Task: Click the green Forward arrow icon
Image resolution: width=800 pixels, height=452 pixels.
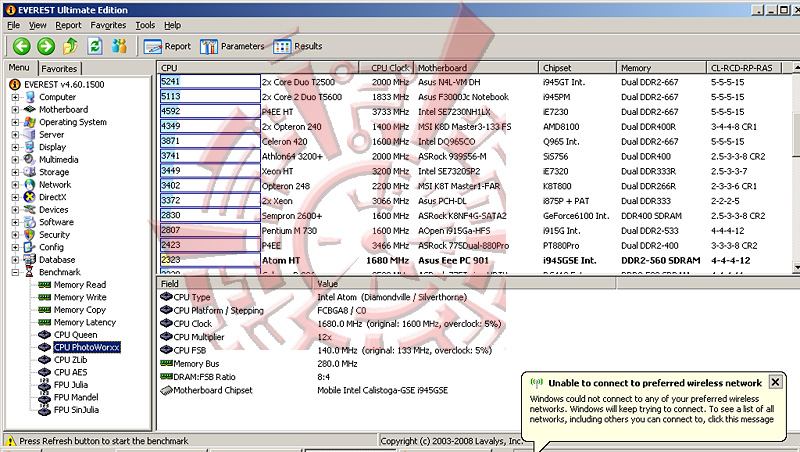Action: pyautogui.click(x=46, y=46)
